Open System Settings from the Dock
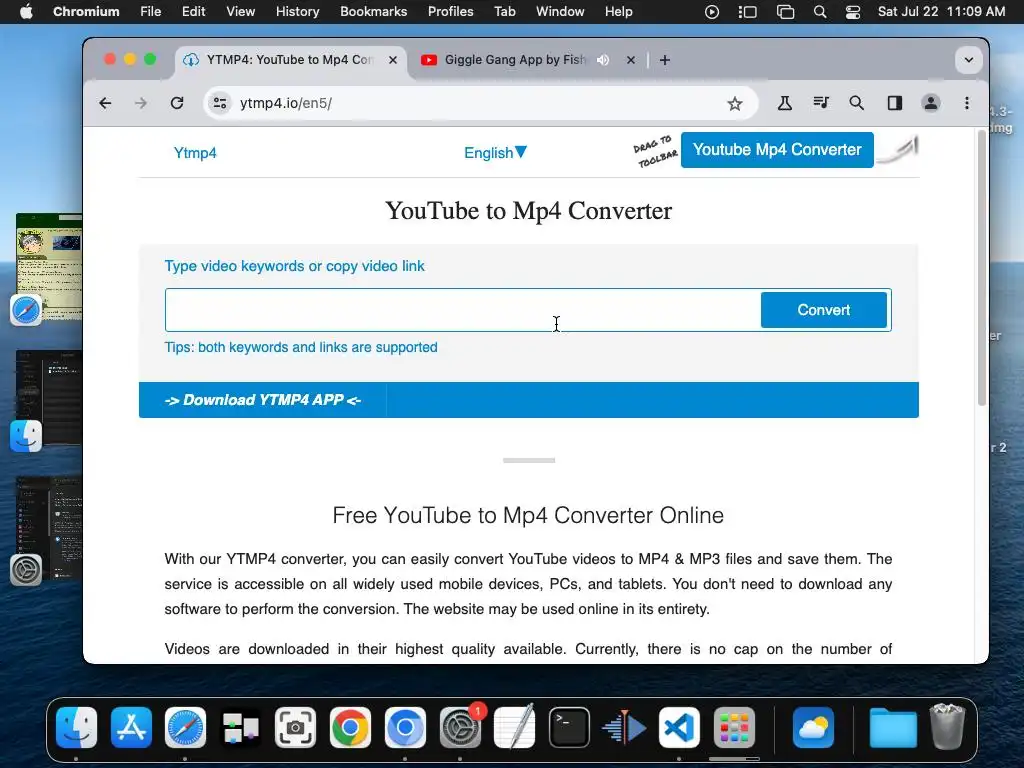The image size is (1024, 768). pos(460,728)
